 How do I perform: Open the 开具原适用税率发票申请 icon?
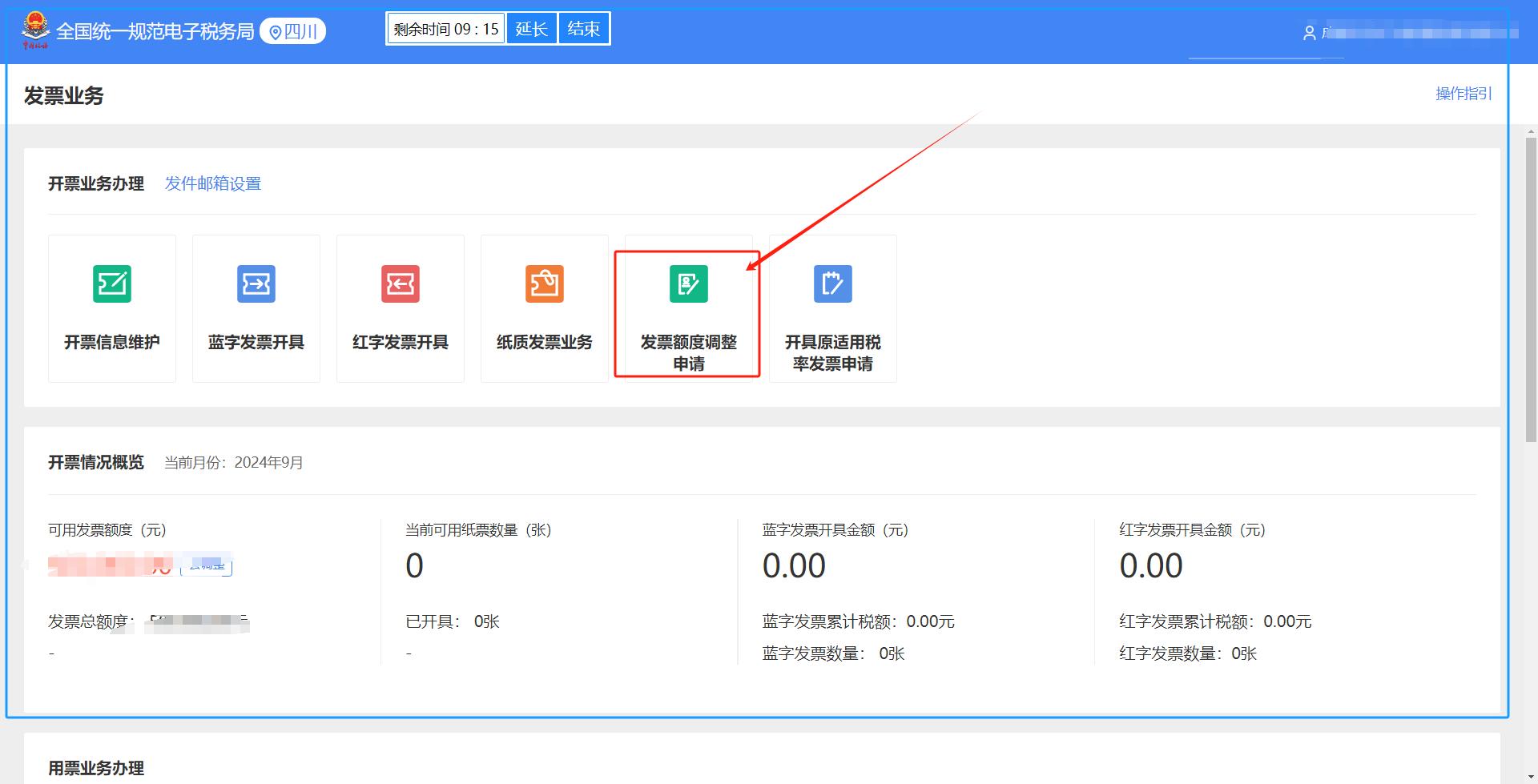point(833,284)
